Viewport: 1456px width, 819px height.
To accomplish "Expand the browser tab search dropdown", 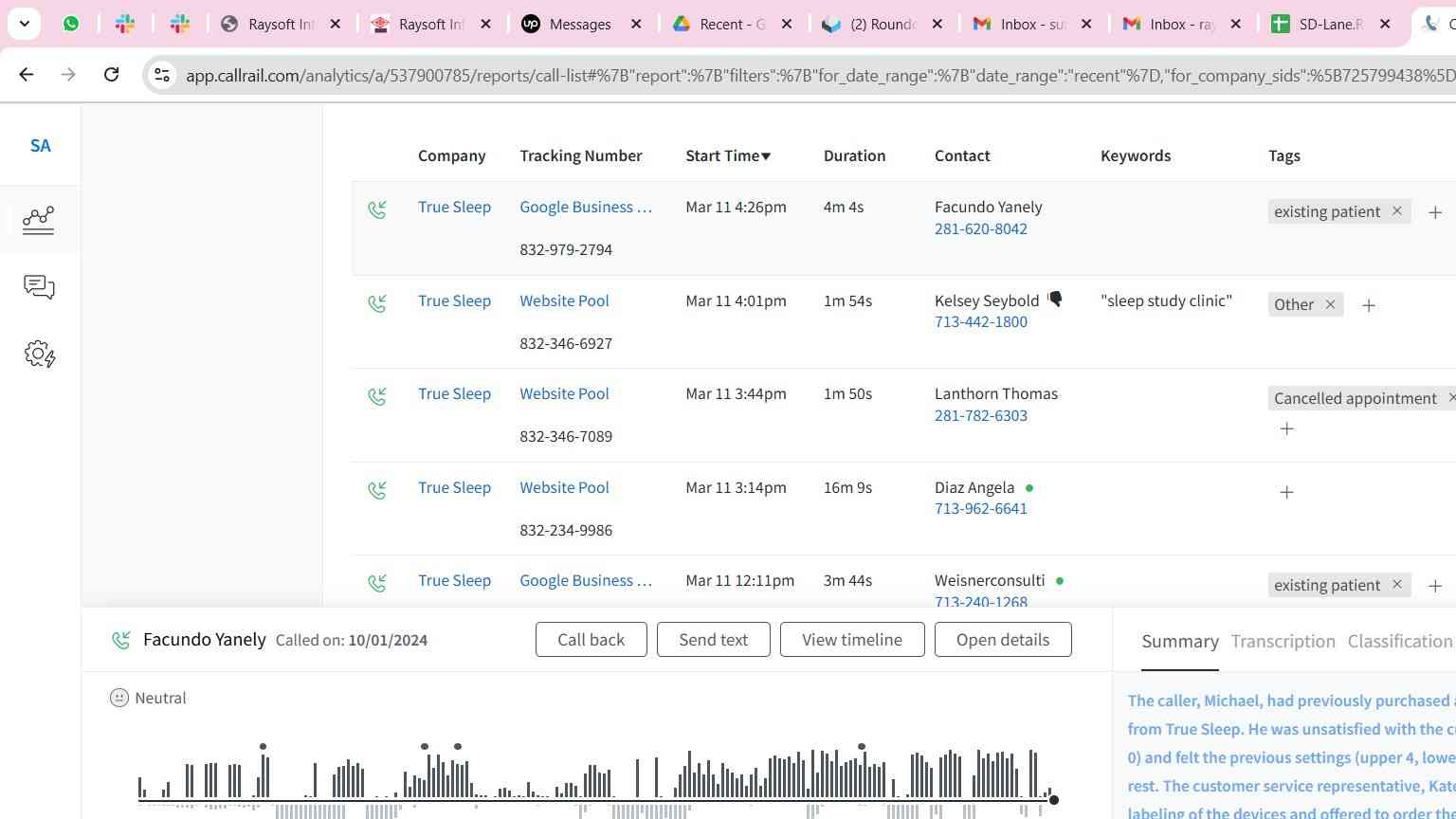I will point(24,24).
